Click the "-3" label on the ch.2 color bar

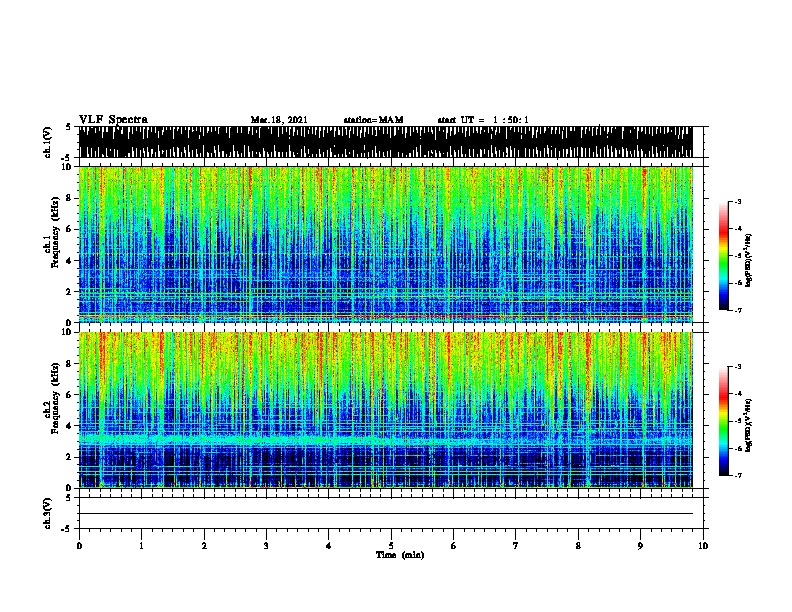737,367
